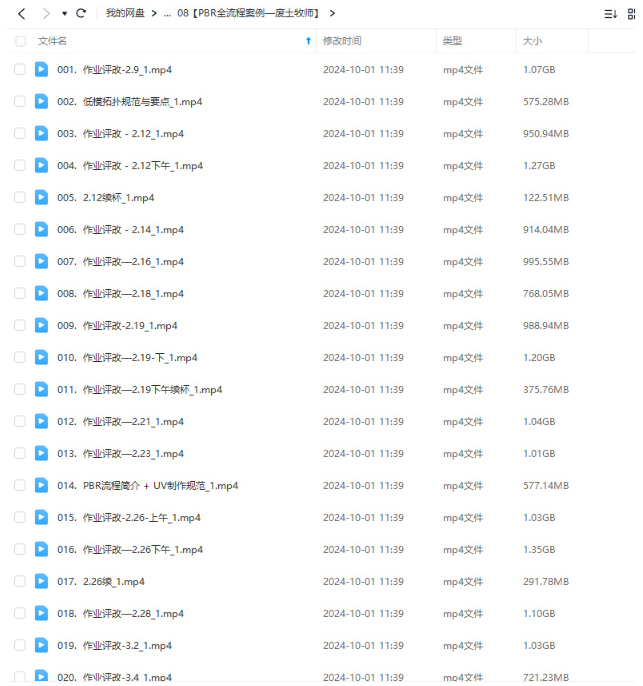
Task: Expand chevron after 08 PBR全流程案例 folder
Action: coord(332,14)
